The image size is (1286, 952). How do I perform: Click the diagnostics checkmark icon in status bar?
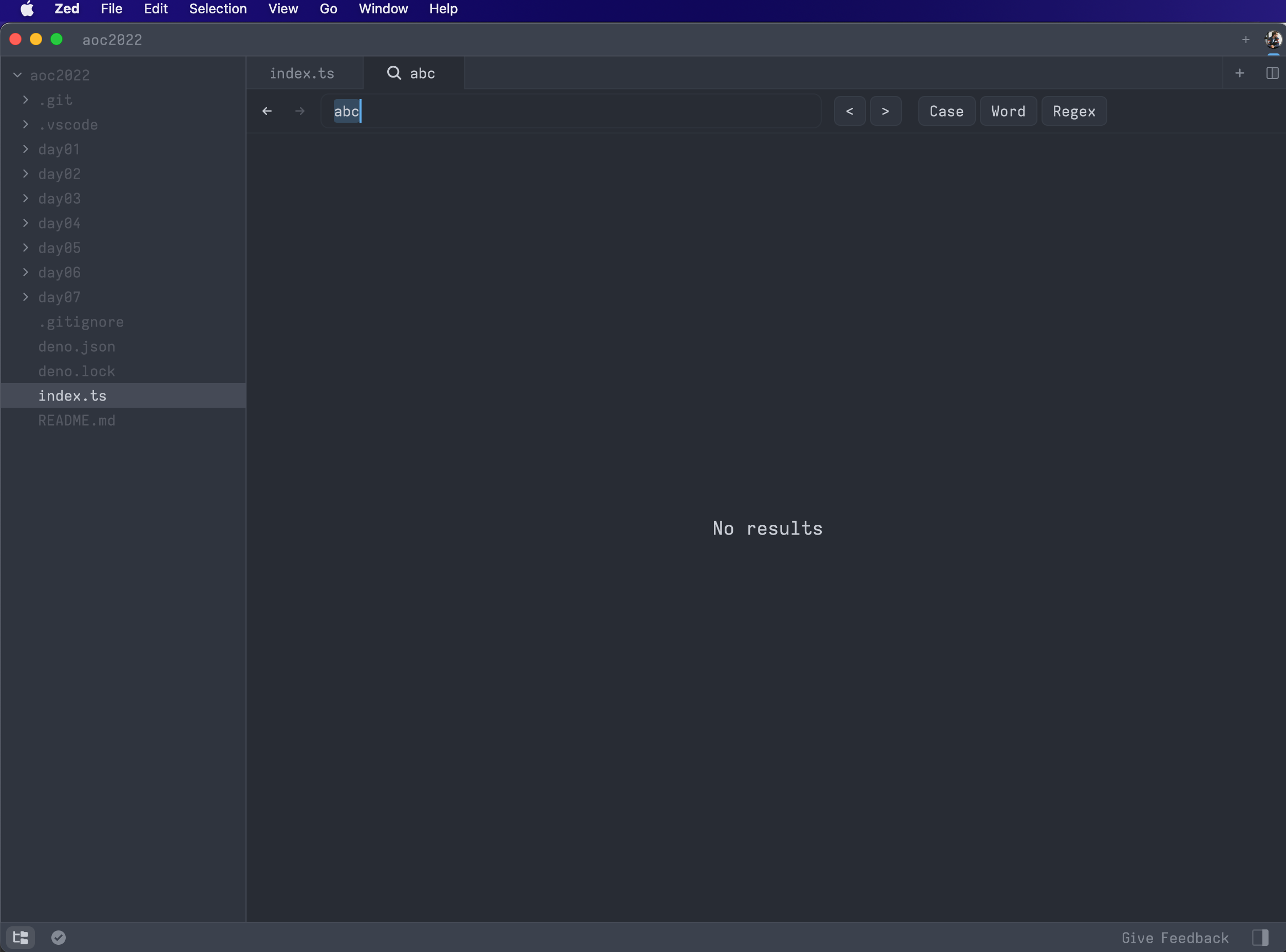coord(58,937)
